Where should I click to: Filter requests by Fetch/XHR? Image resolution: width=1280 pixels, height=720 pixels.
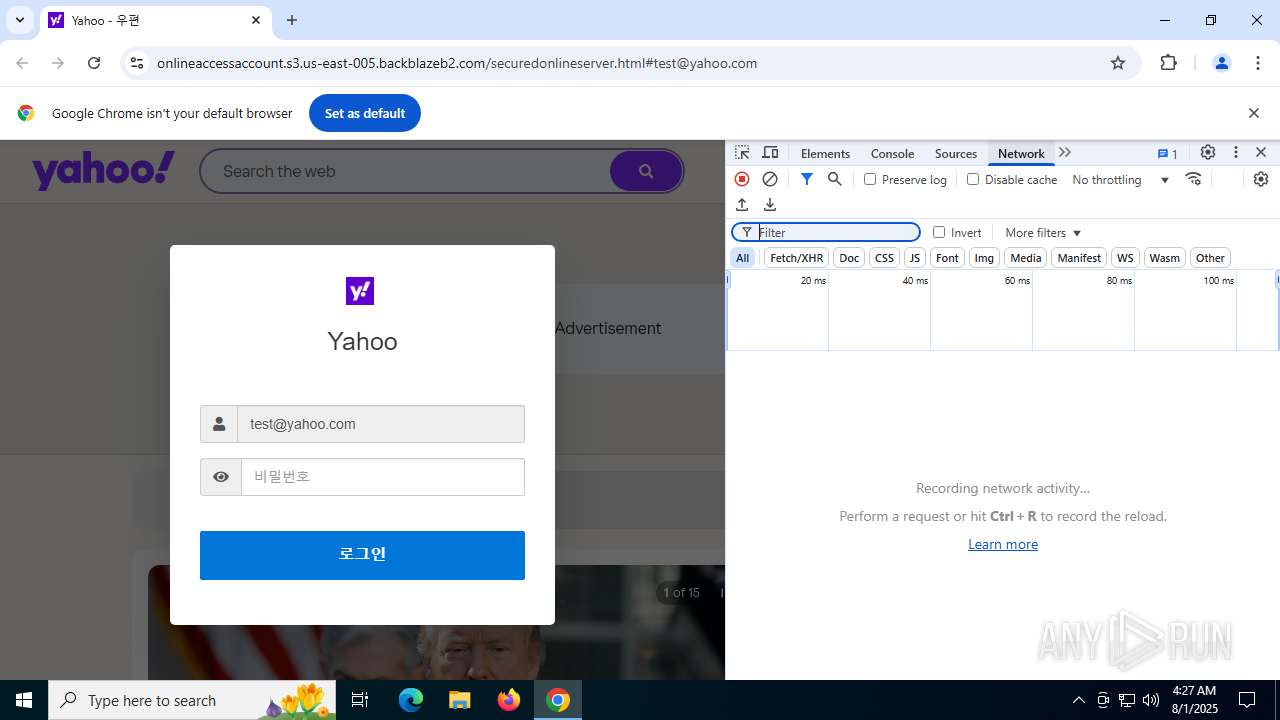797,258
